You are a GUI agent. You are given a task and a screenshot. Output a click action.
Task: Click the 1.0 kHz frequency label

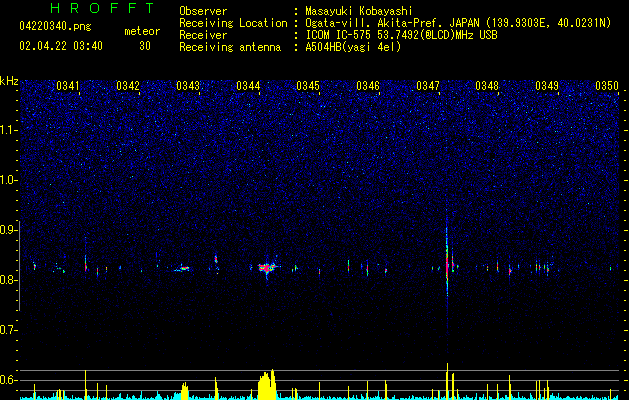pyautogui.click(x=8, y=180)
